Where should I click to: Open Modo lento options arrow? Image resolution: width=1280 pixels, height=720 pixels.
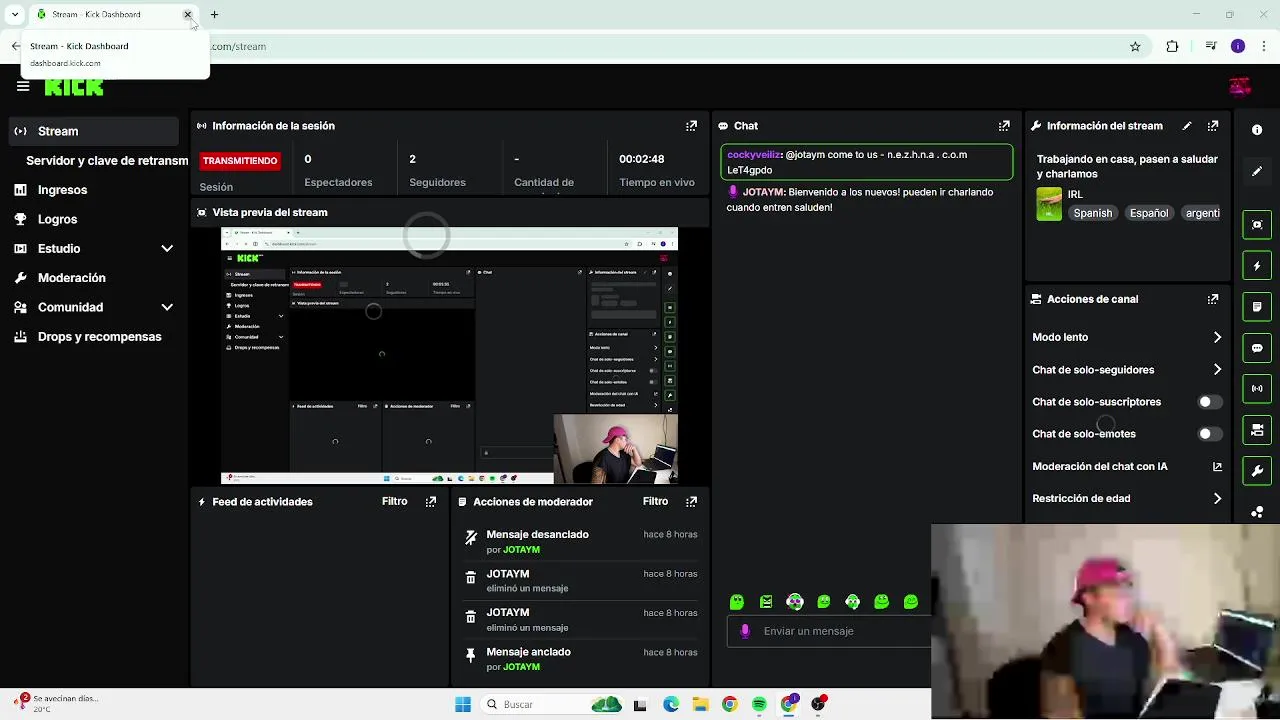tap(1217, 337)
